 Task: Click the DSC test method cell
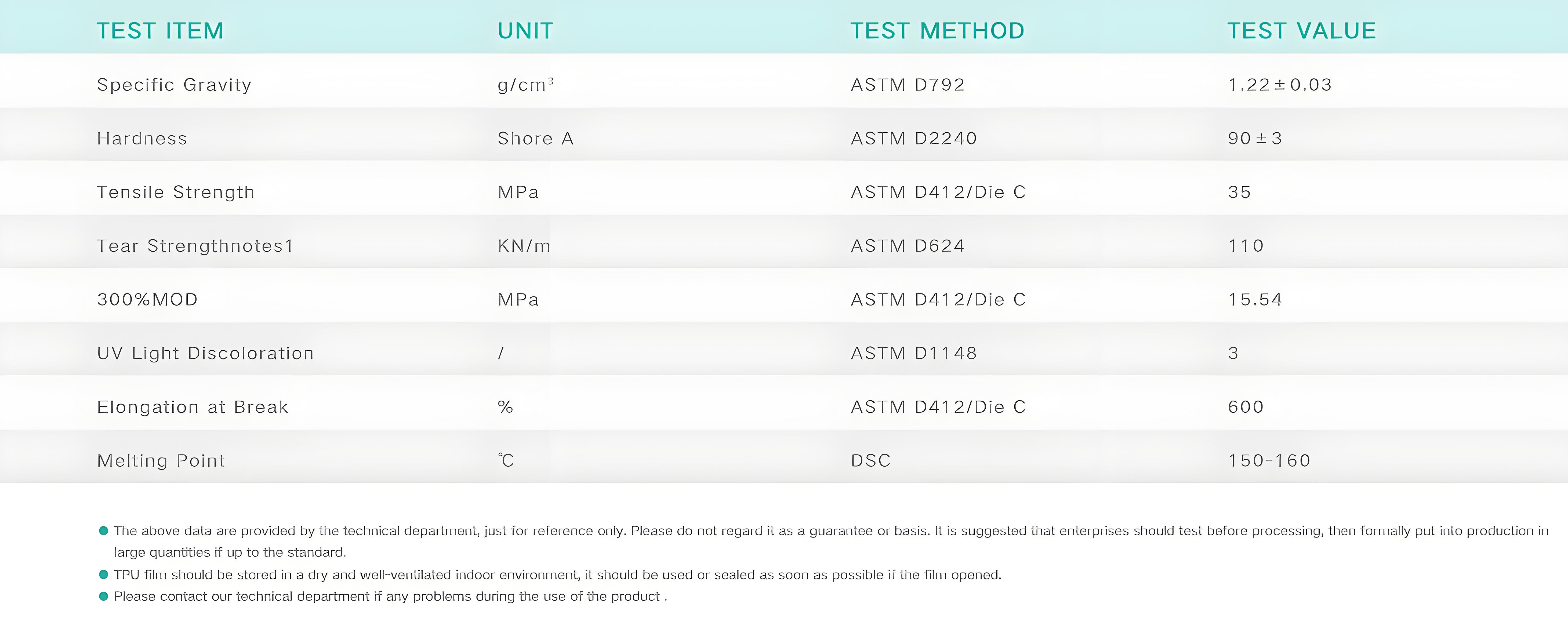tap(870, 461)
